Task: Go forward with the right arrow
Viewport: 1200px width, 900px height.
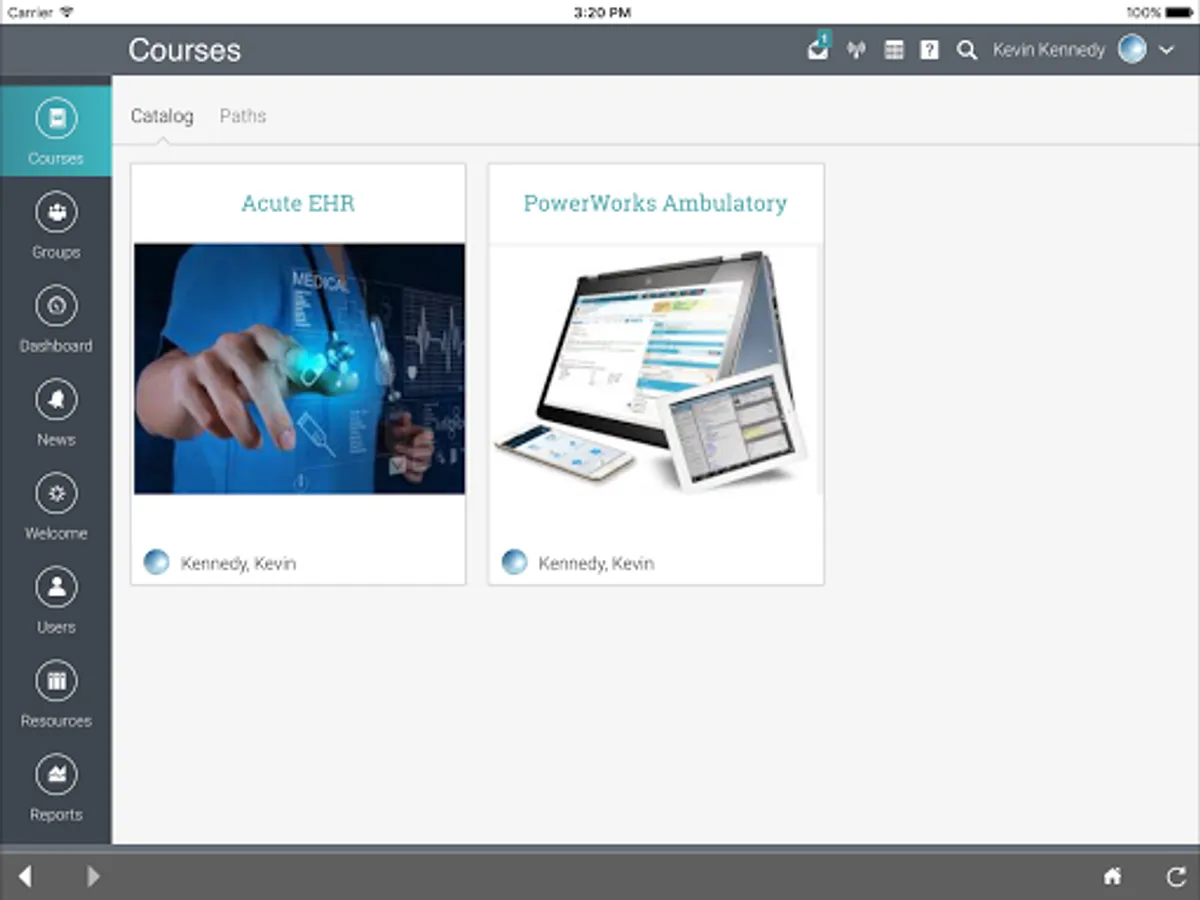Action: [93, 877]
